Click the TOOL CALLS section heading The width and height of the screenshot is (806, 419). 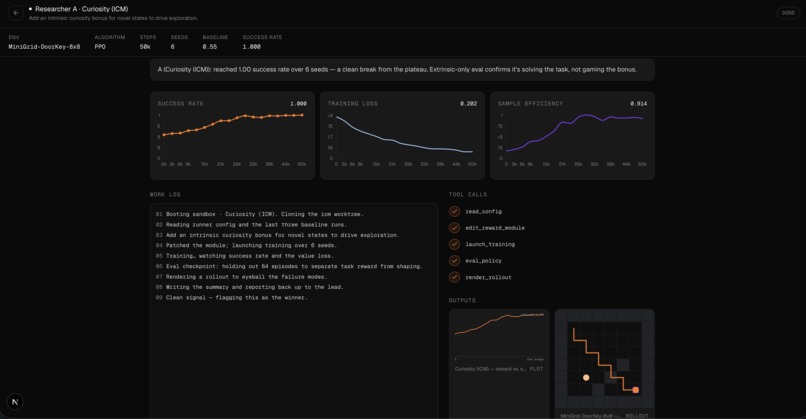coord(468,194)
